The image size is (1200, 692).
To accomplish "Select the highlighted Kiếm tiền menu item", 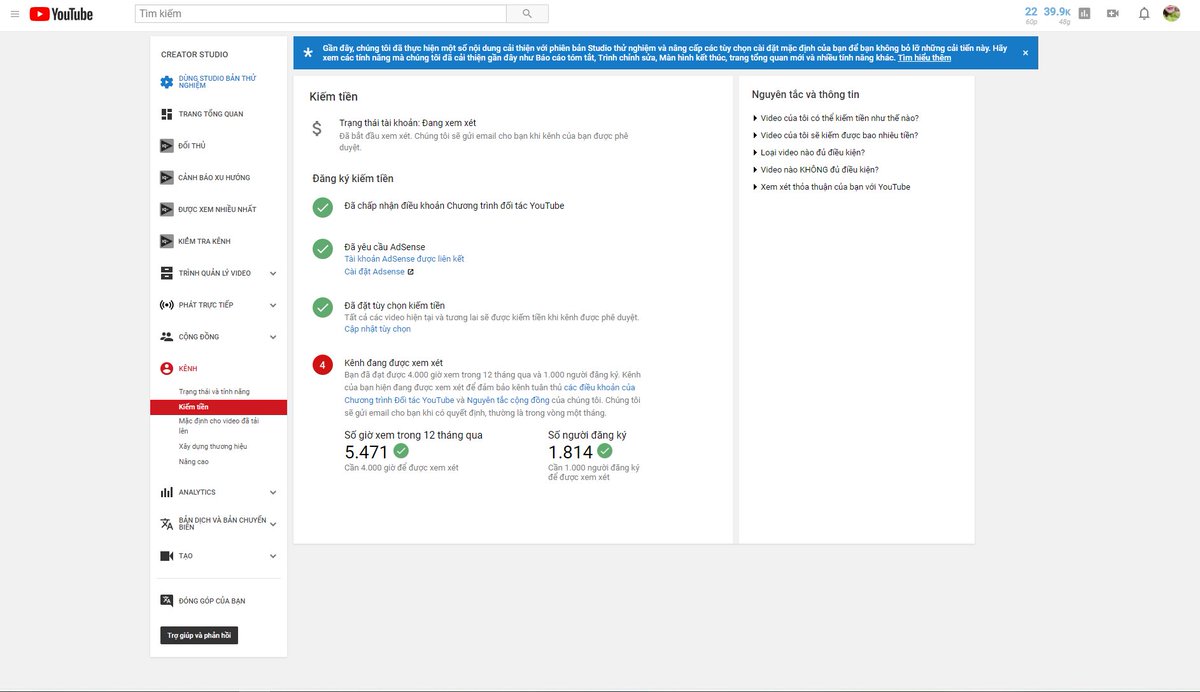I will point(218,407).
